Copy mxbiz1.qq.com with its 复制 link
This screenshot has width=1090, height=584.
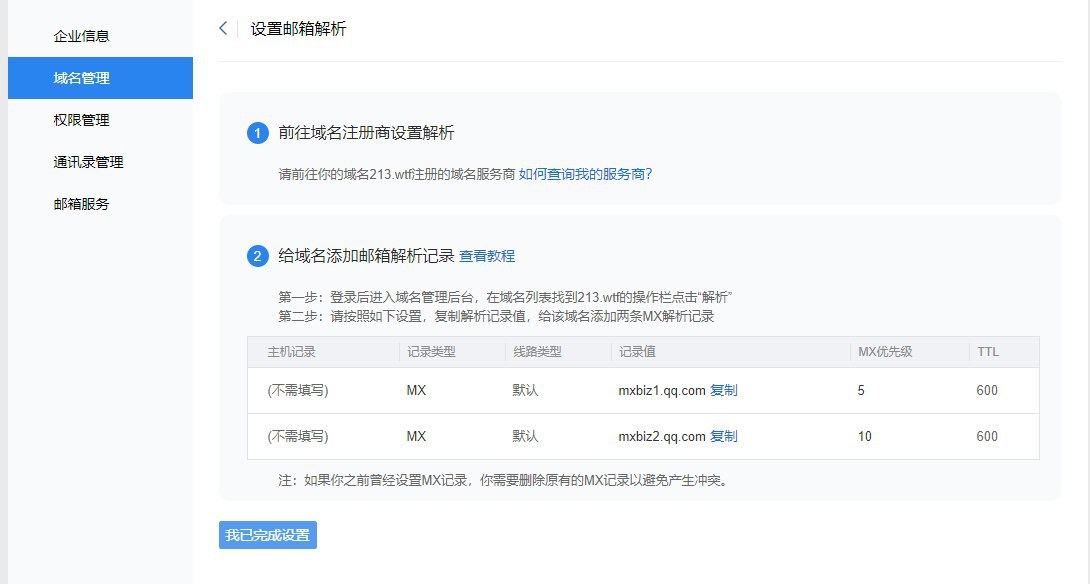724,390
